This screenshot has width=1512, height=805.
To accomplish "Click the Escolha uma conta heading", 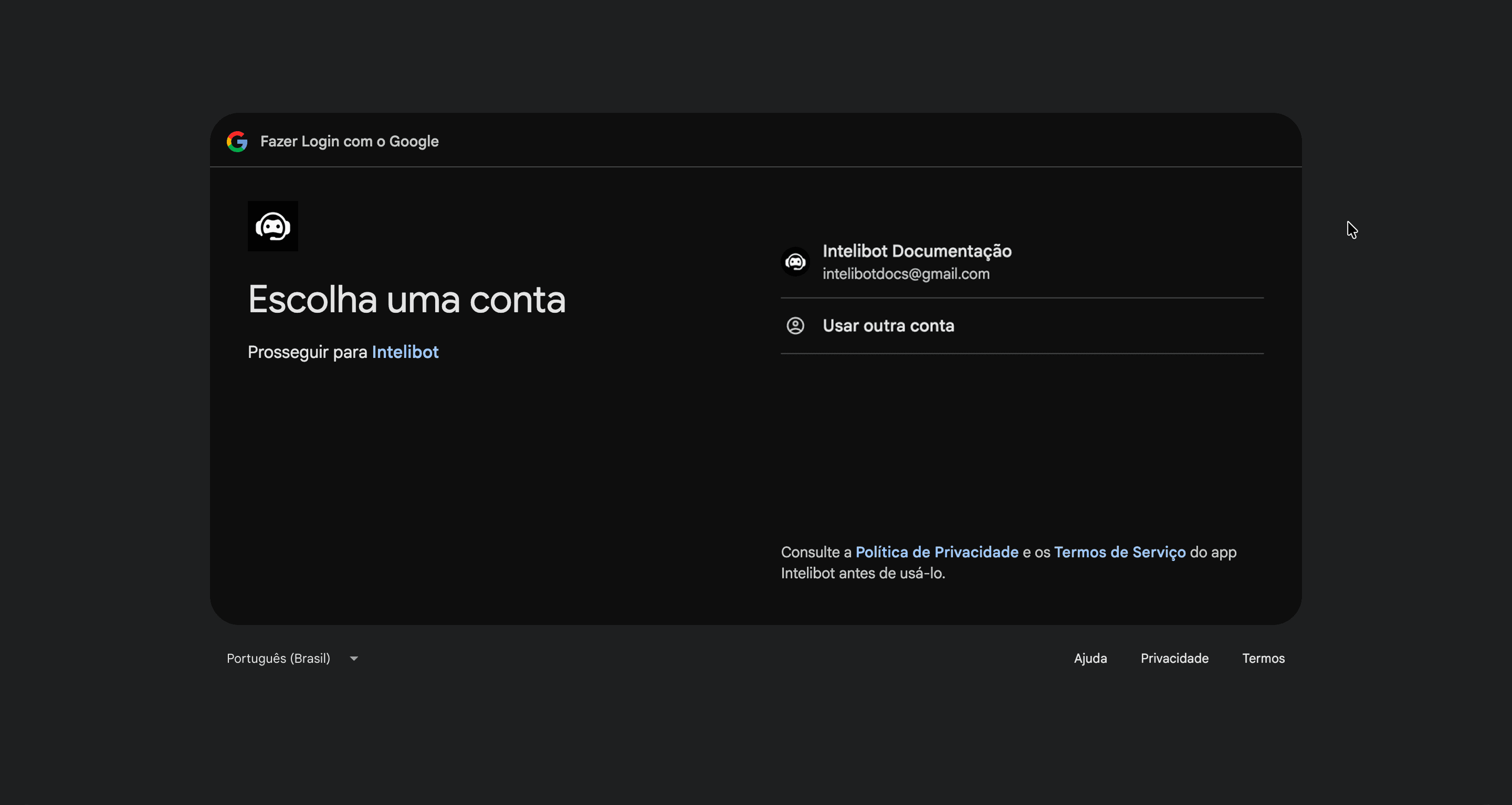I will pyautogui.click(x=406, y=300).
